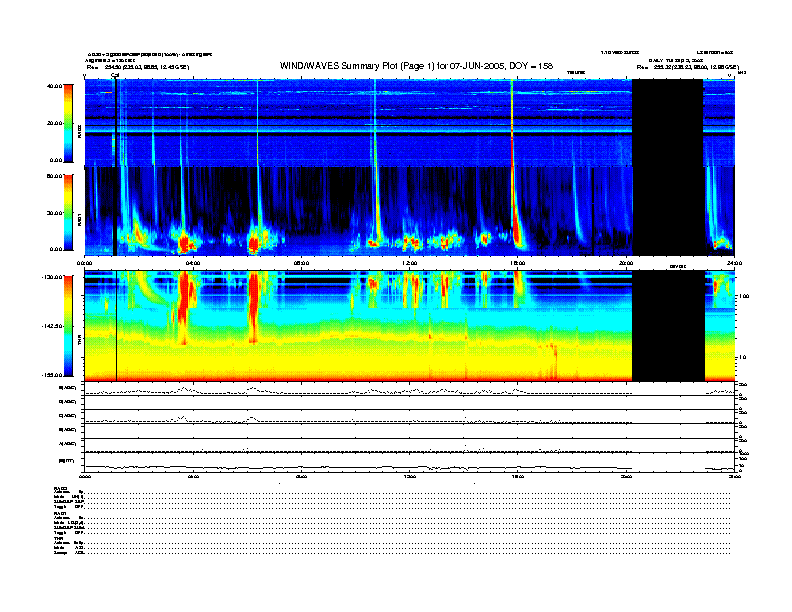The width and height of the screenshot is (792, 612).
Task: Click the 12:00 tick label under the RAD1 panel
Action: (x=410, y=263)
